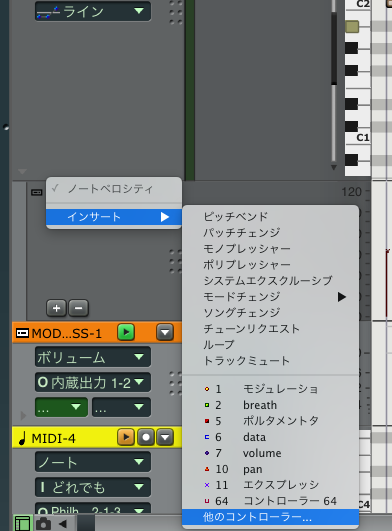392x531 pixels.
Task: Insert controller 11 エクスプレッシ
Action: [x=270, y=485]
